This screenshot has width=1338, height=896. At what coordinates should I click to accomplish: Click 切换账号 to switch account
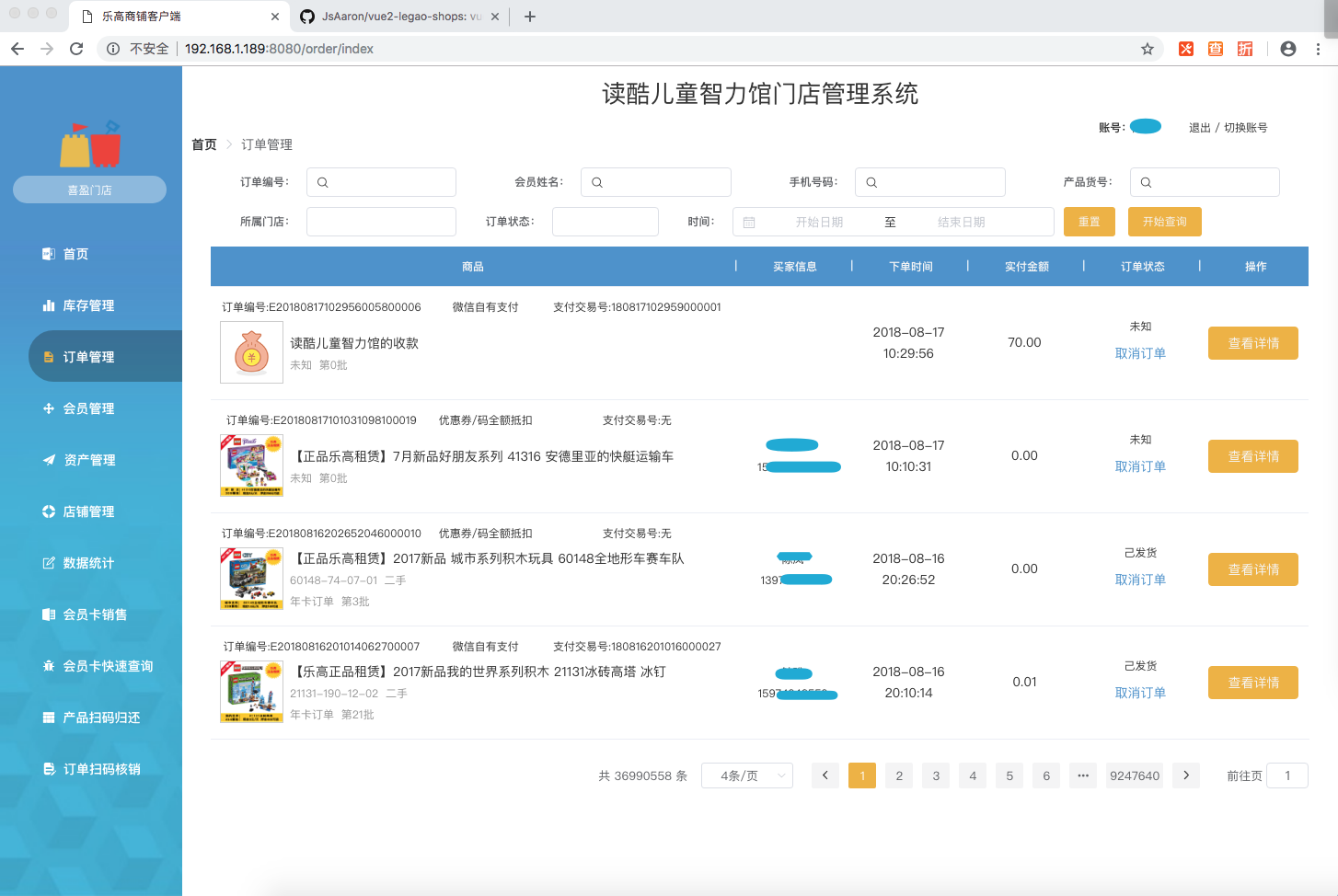[x=1246, y=128]
